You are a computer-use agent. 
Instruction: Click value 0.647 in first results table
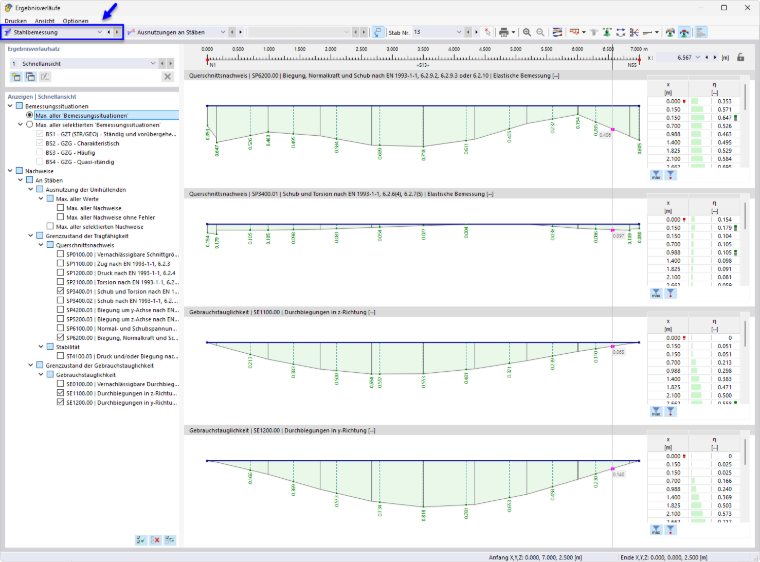coord(724,118)
